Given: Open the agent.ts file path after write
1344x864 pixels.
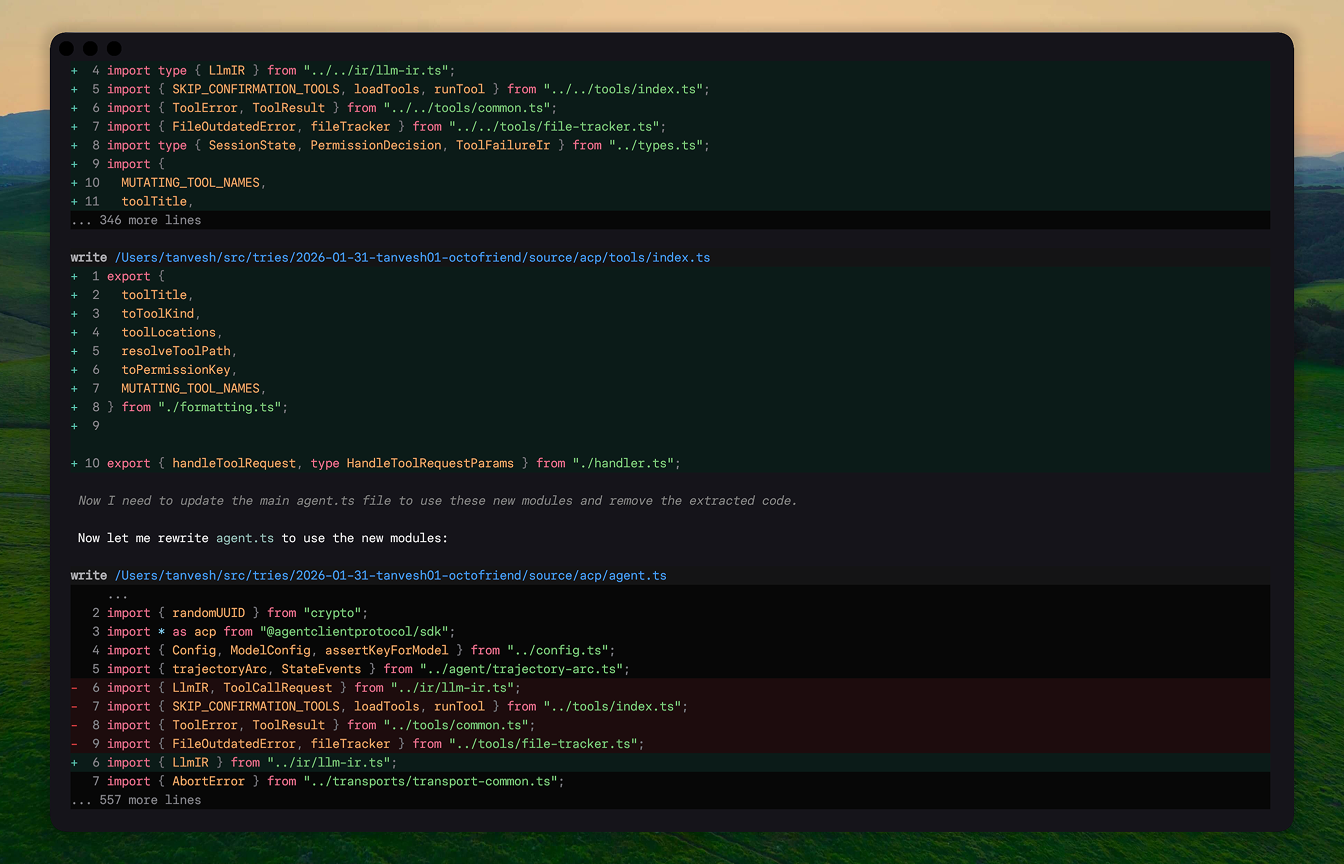Looking at the screenshot, I should (390, 576).
